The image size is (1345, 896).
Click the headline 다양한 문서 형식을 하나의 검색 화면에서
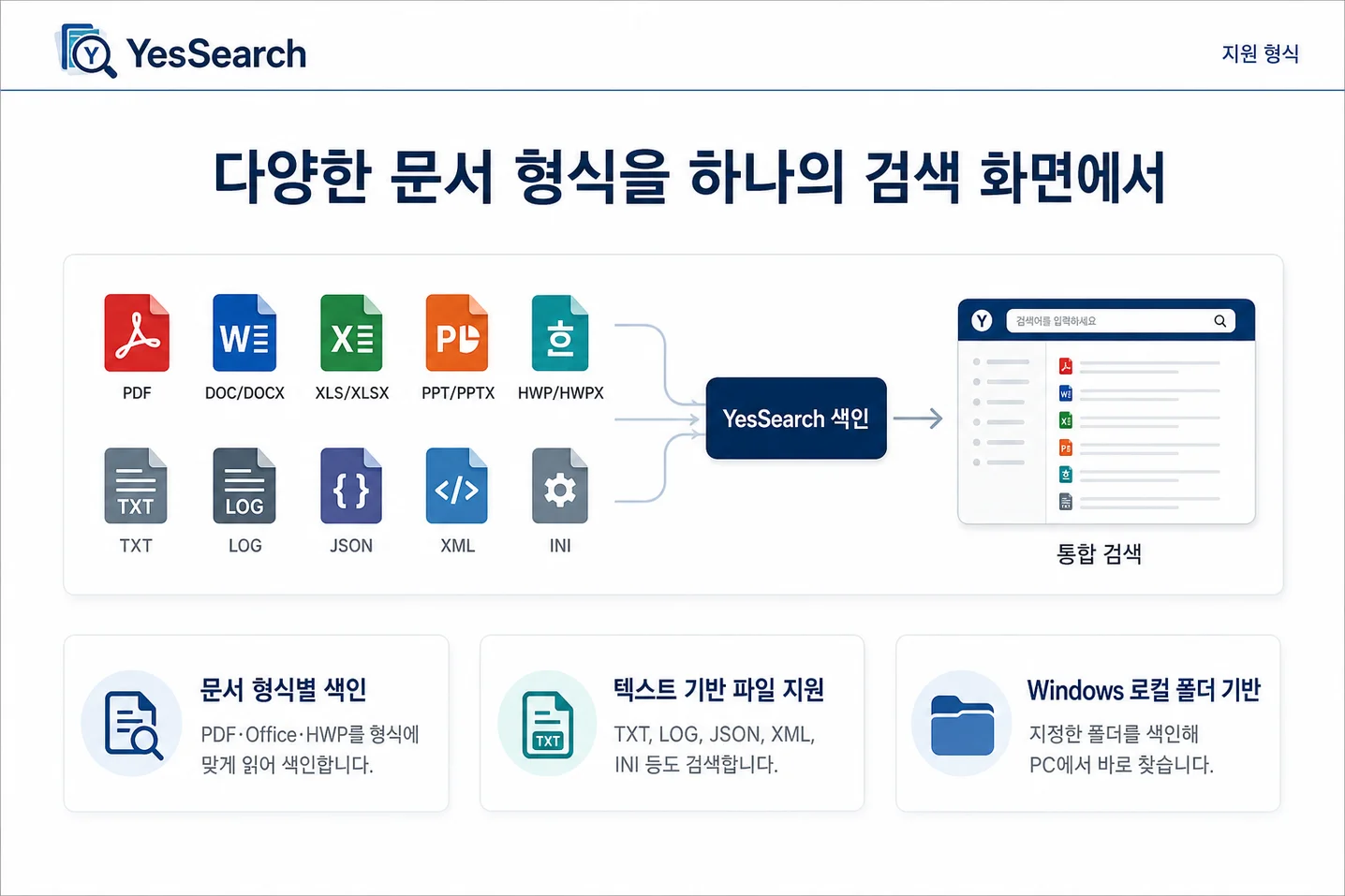point(690,176)
